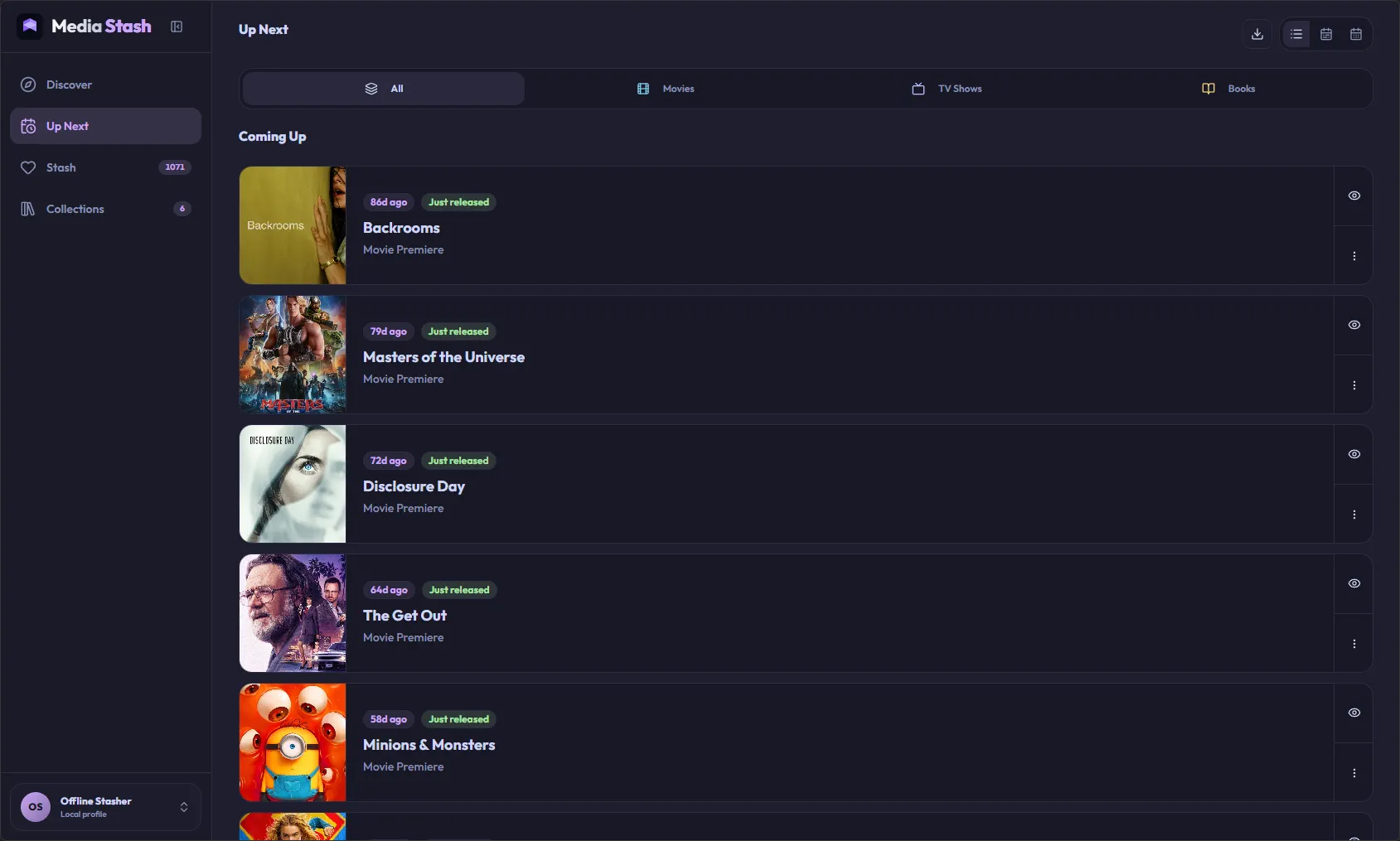Select the All filter tab
Viewport: 1400px width, 841px height.
click(384, 89)
